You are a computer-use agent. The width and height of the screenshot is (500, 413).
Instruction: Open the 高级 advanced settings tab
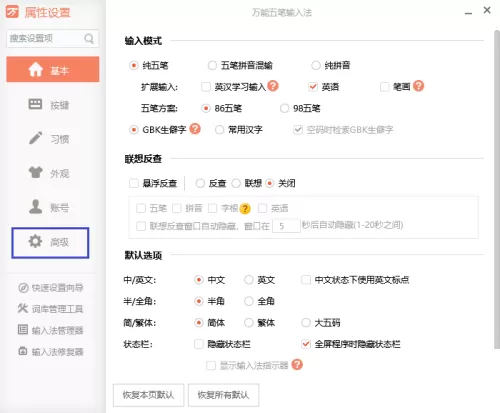[50, 243]
